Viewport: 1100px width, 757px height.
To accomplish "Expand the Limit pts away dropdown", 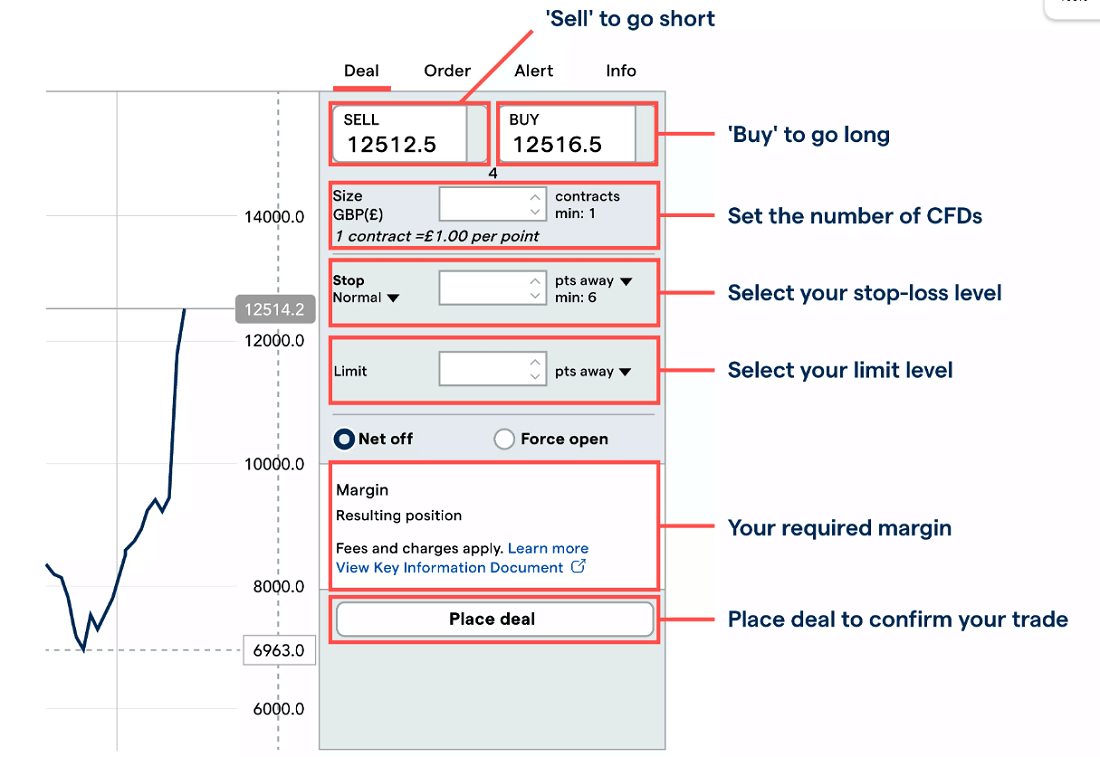I will tap(593, 371).
